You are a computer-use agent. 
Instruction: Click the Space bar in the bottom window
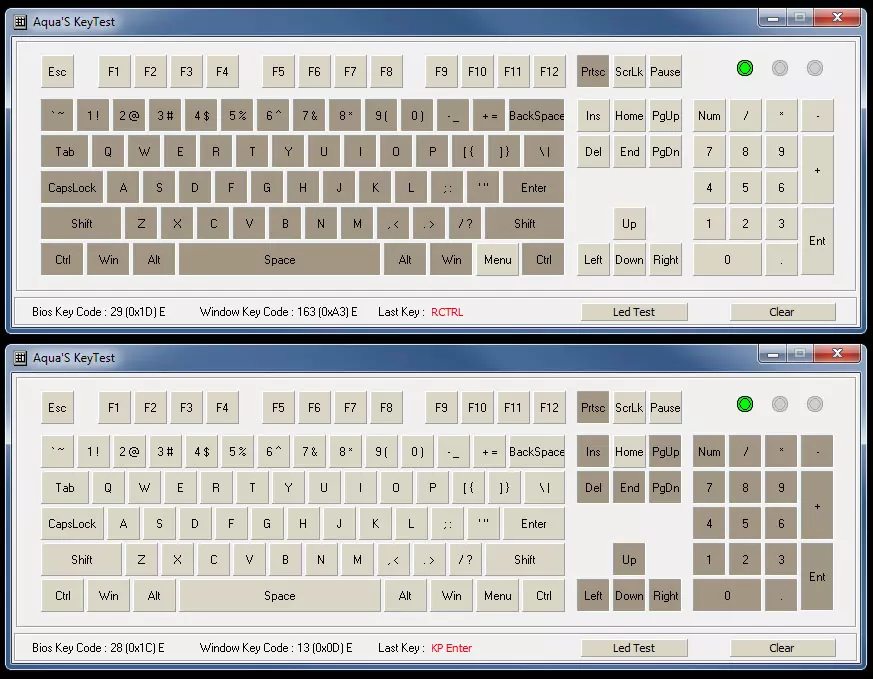(279, 596)
